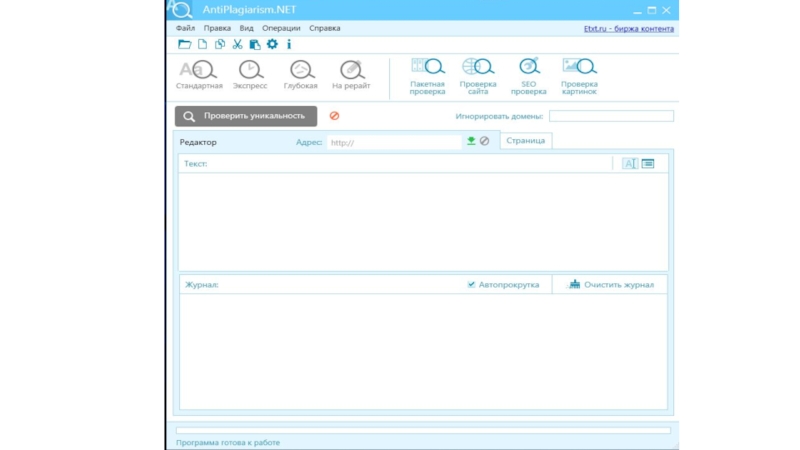Click the Игнорировать домены input field
The width and height of the screenshot is (800, 450).
coord(611,117)
